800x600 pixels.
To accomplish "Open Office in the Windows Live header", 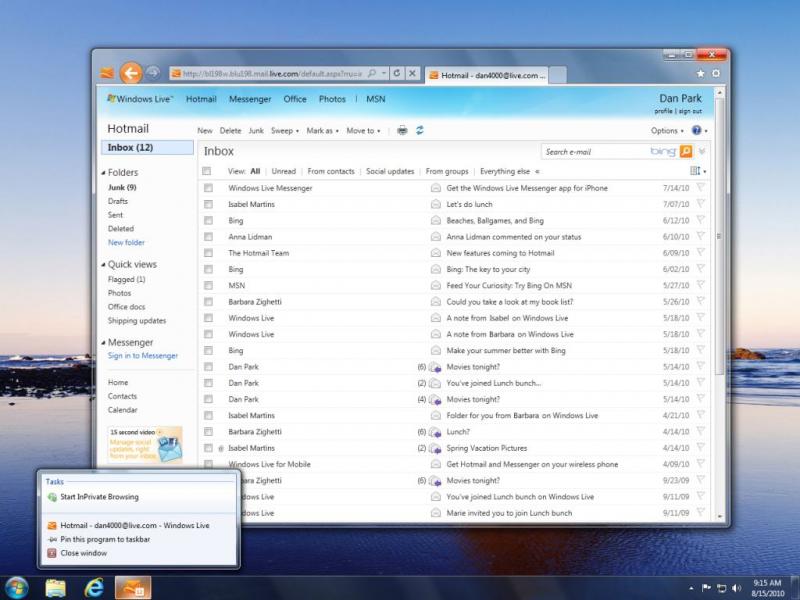I will pos(295,99).
